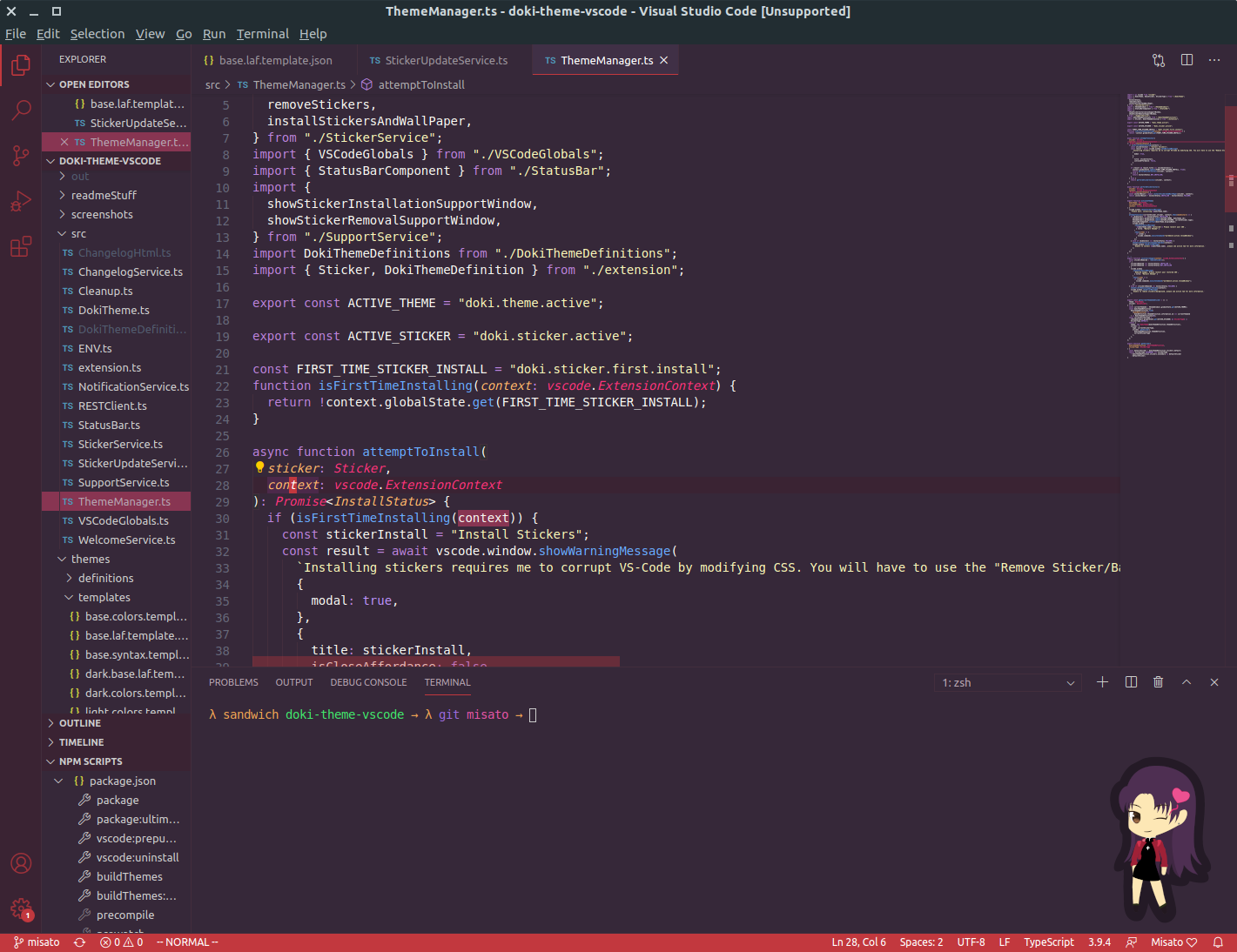Create a new terminal with plus icon
Screen dimensions: 1237x952
click(1102, 682)
